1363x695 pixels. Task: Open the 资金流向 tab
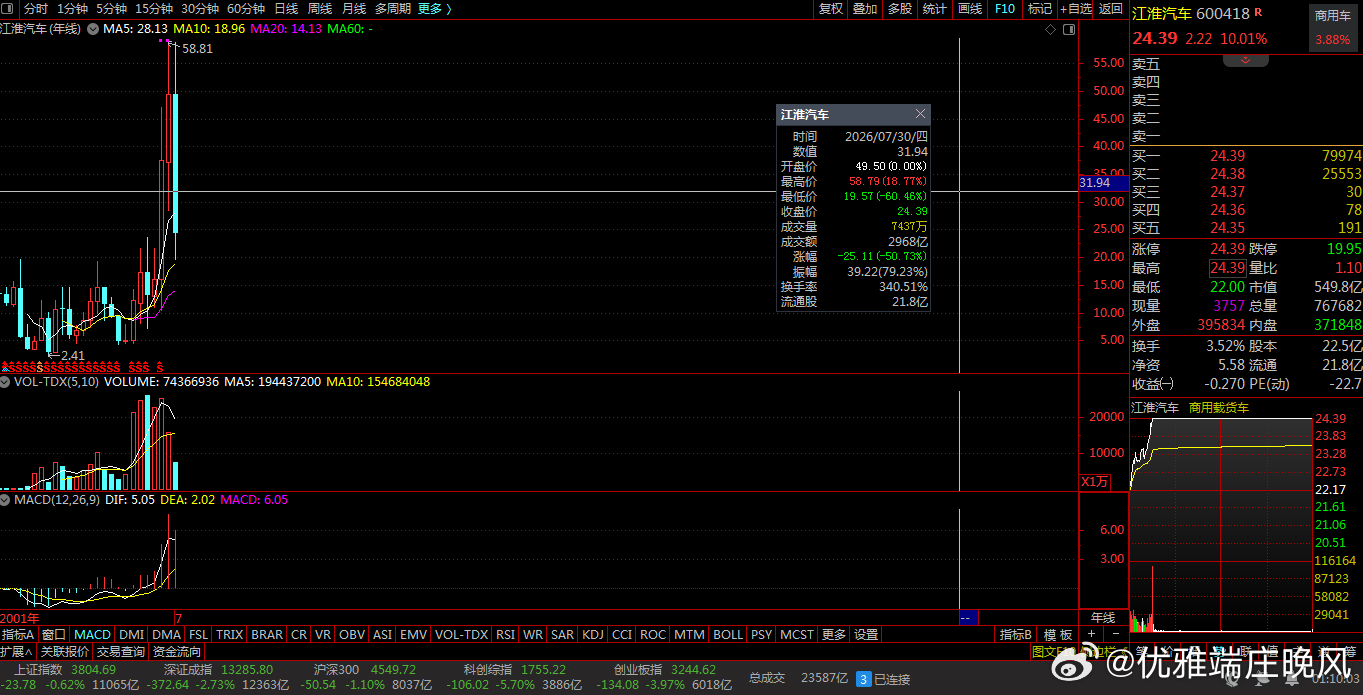pyautogui.click(x=177, y=651)
